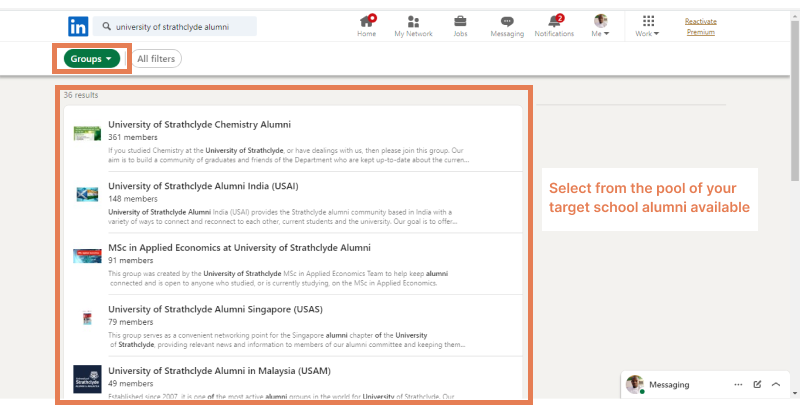Click the 49 members text

[x=131, y=384]
